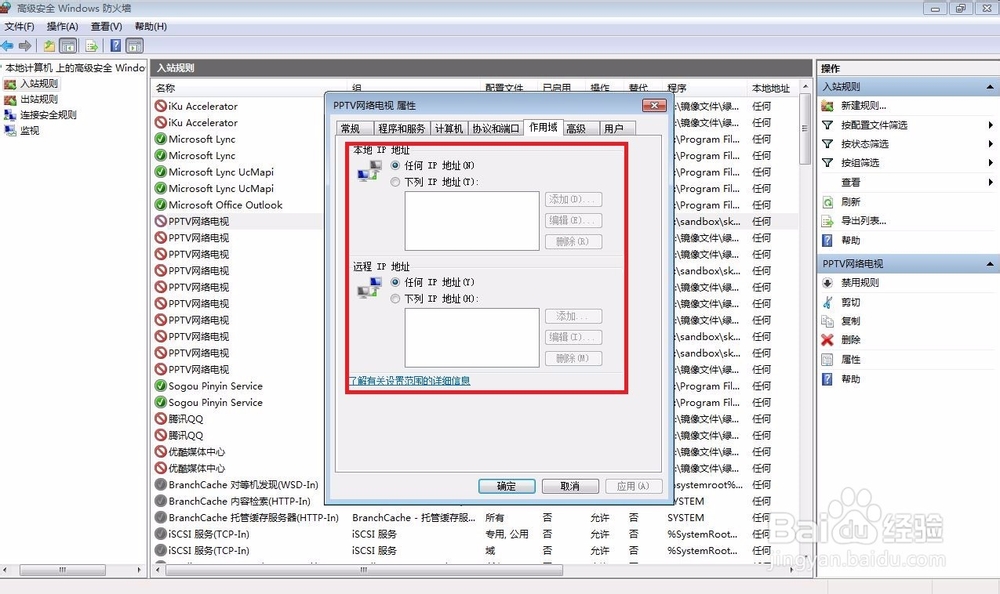Click the funnel icon for 按状态筛选

(827, 144)
